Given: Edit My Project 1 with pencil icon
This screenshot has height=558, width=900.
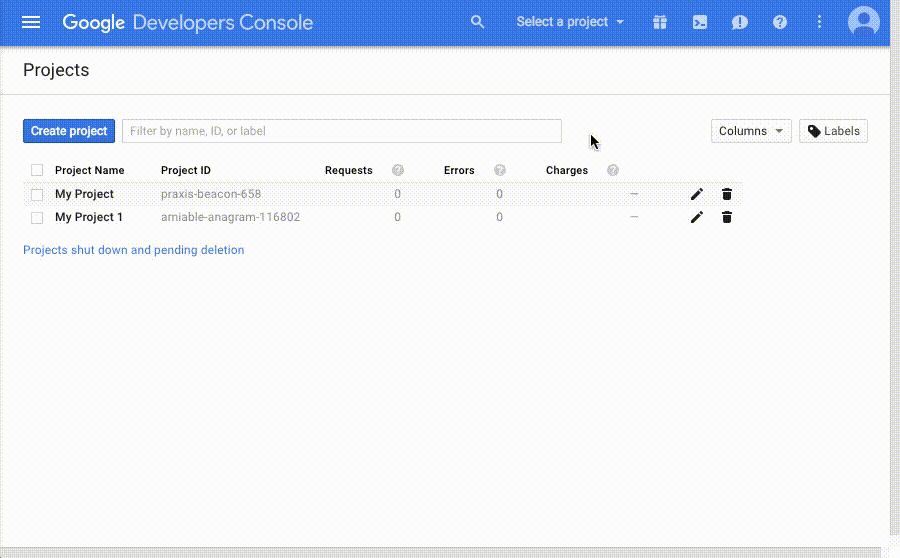Looking at the screenshot, I should pyautogui.click(x=697, y=217).
